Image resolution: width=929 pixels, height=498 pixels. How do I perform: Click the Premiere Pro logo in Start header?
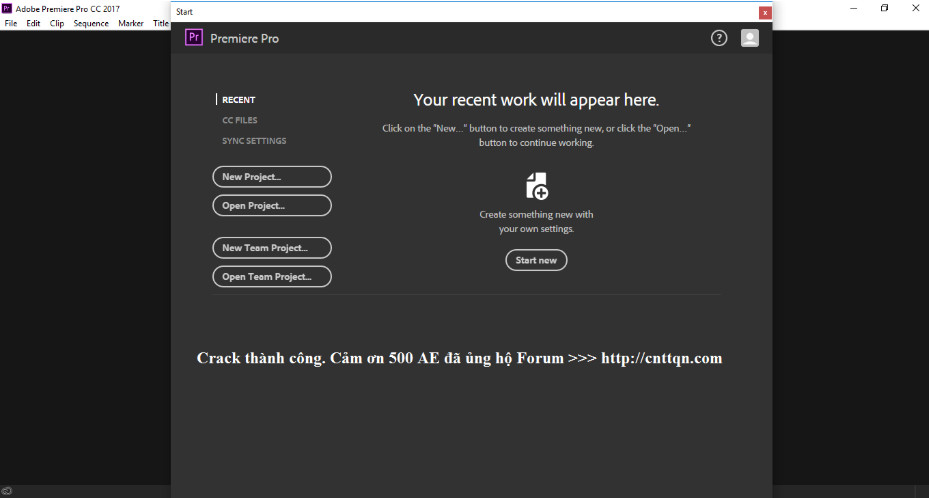coord(195,38)
